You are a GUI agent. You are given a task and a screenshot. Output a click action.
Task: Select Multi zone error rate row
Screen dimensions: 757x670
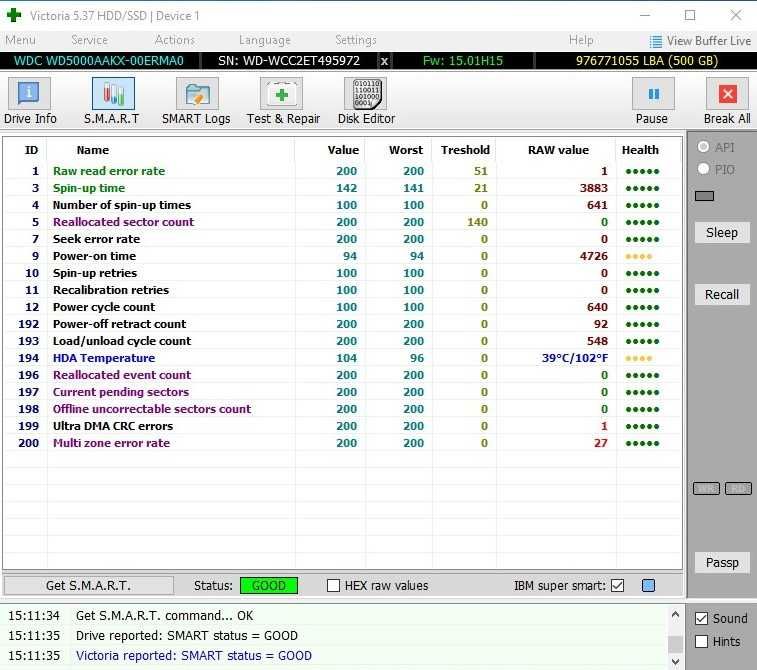click(342, 443)
